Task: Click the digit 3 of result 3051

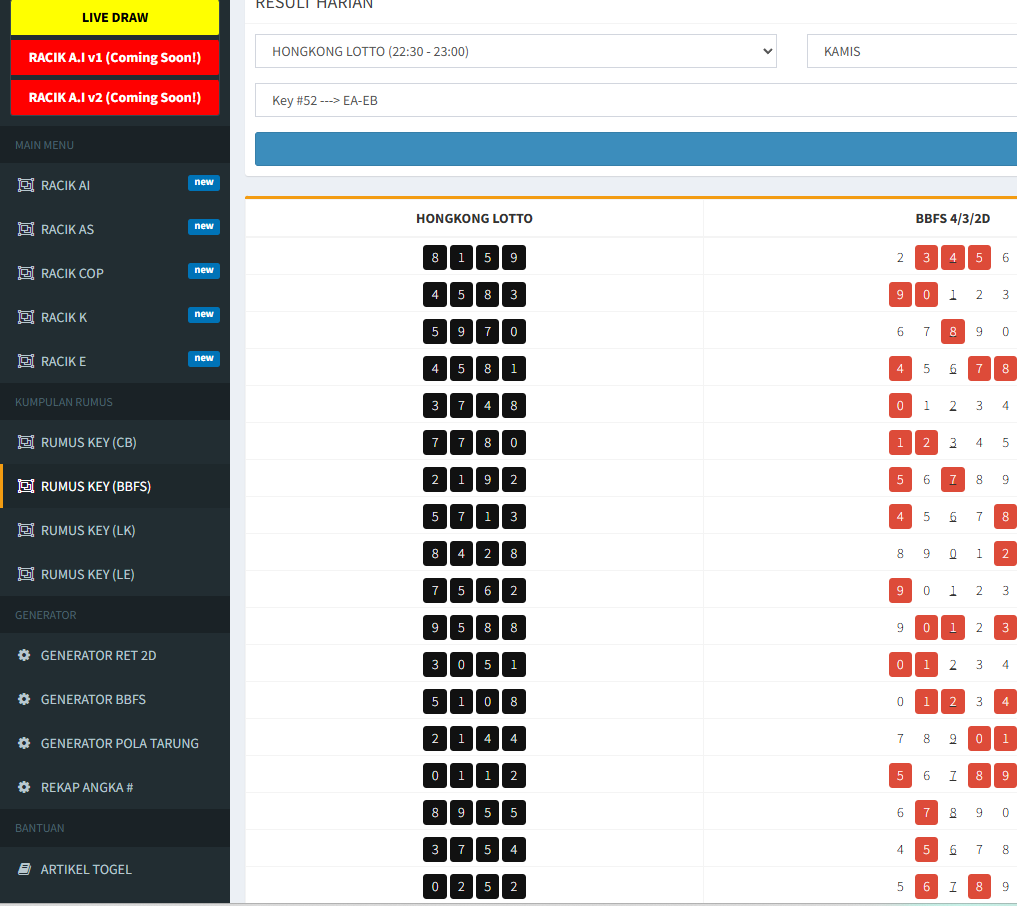Action: (435, 664)
